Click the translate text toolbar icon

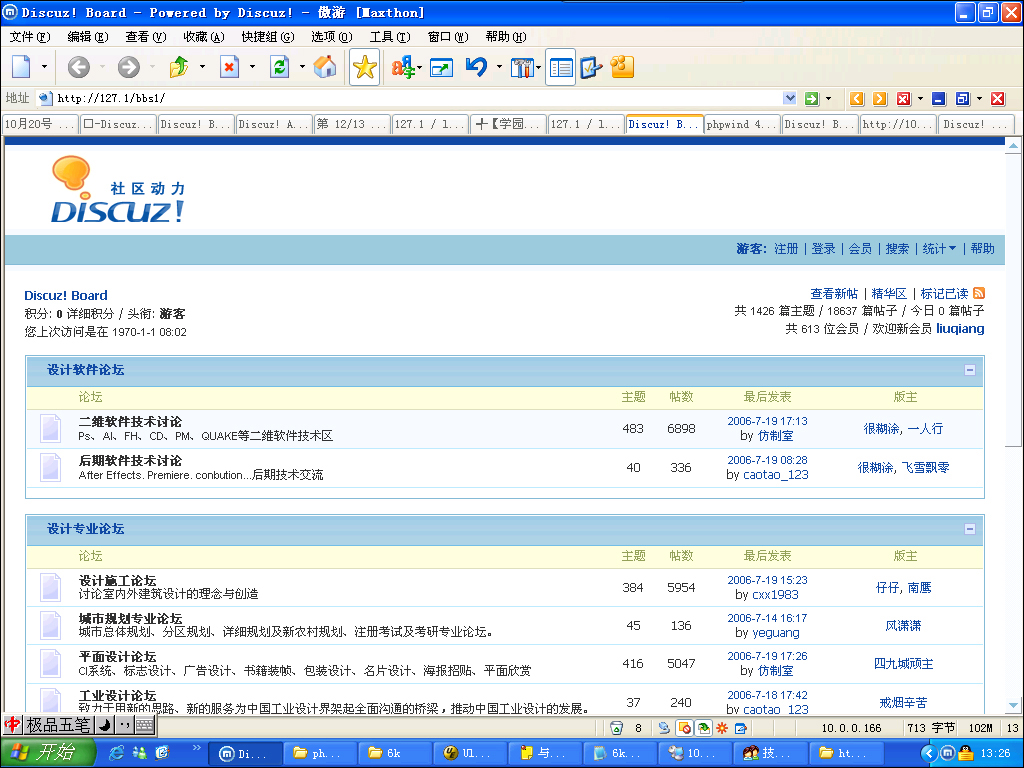[x=403, y=67]
